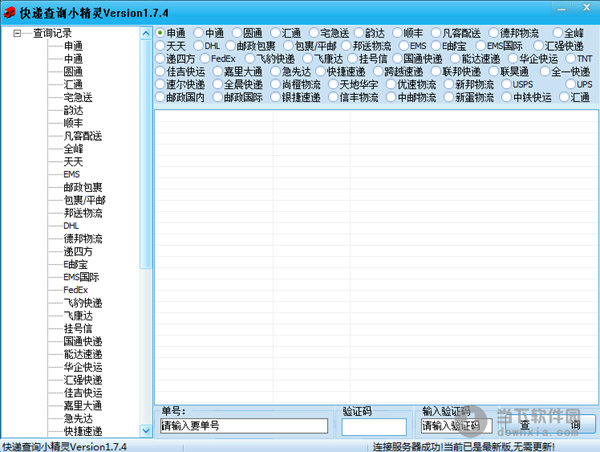The image size is (600, 452).
Task: Click 急先达 in the left tree
Action: 78,418
